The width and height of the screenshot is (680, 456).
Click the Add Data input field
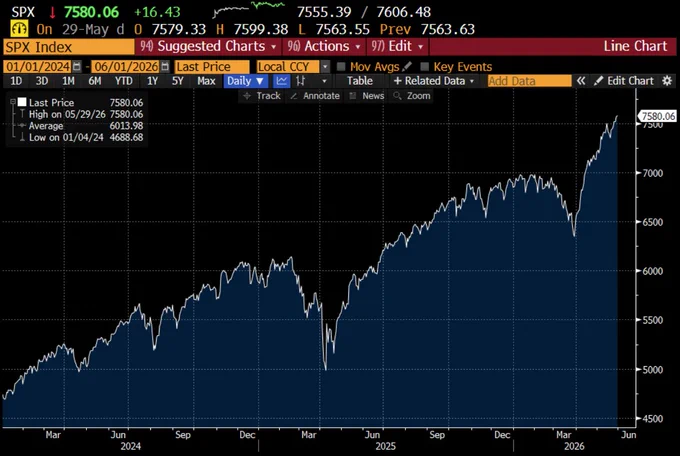tap(530, 81)
